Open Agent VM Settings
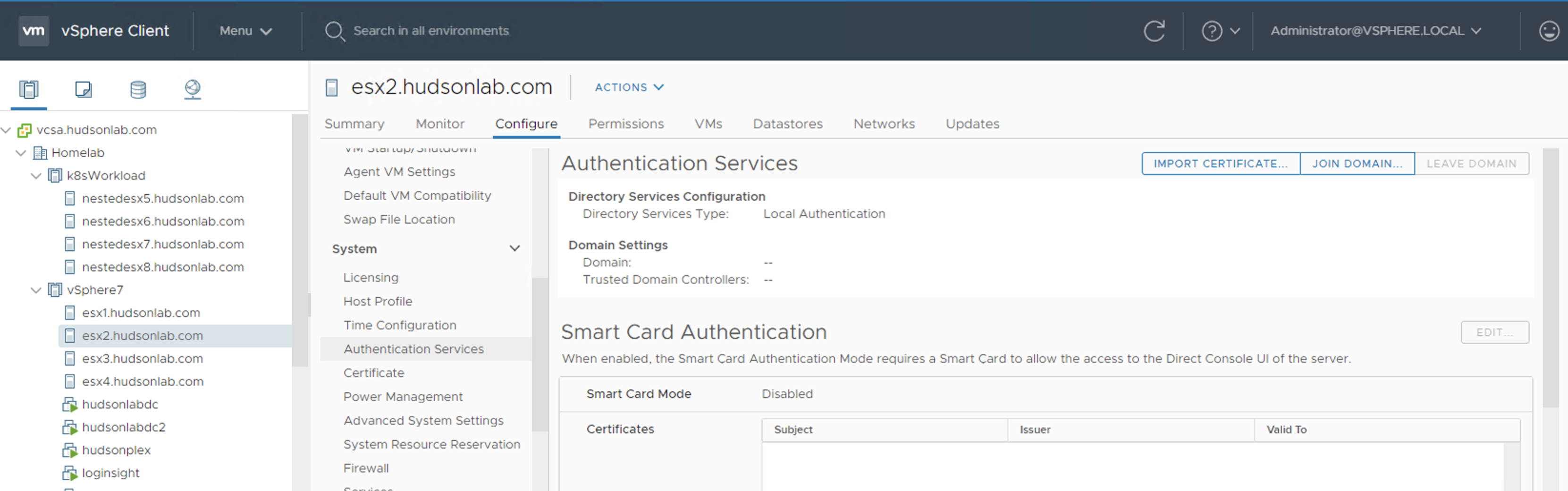Image resolution: width=1568 pixels, height=491 pixels. pyautogui.click(x=399, y=172)
